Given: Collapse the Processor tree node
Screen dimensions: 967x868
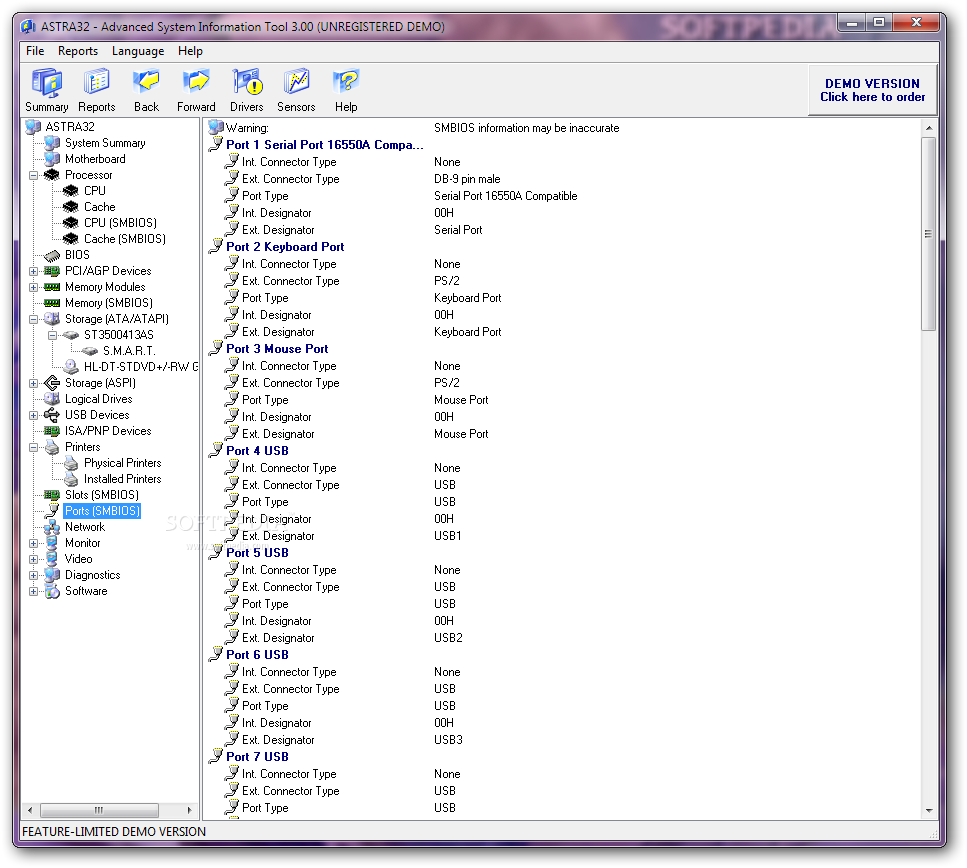Looking at the screenshot, I should [33, 175].
